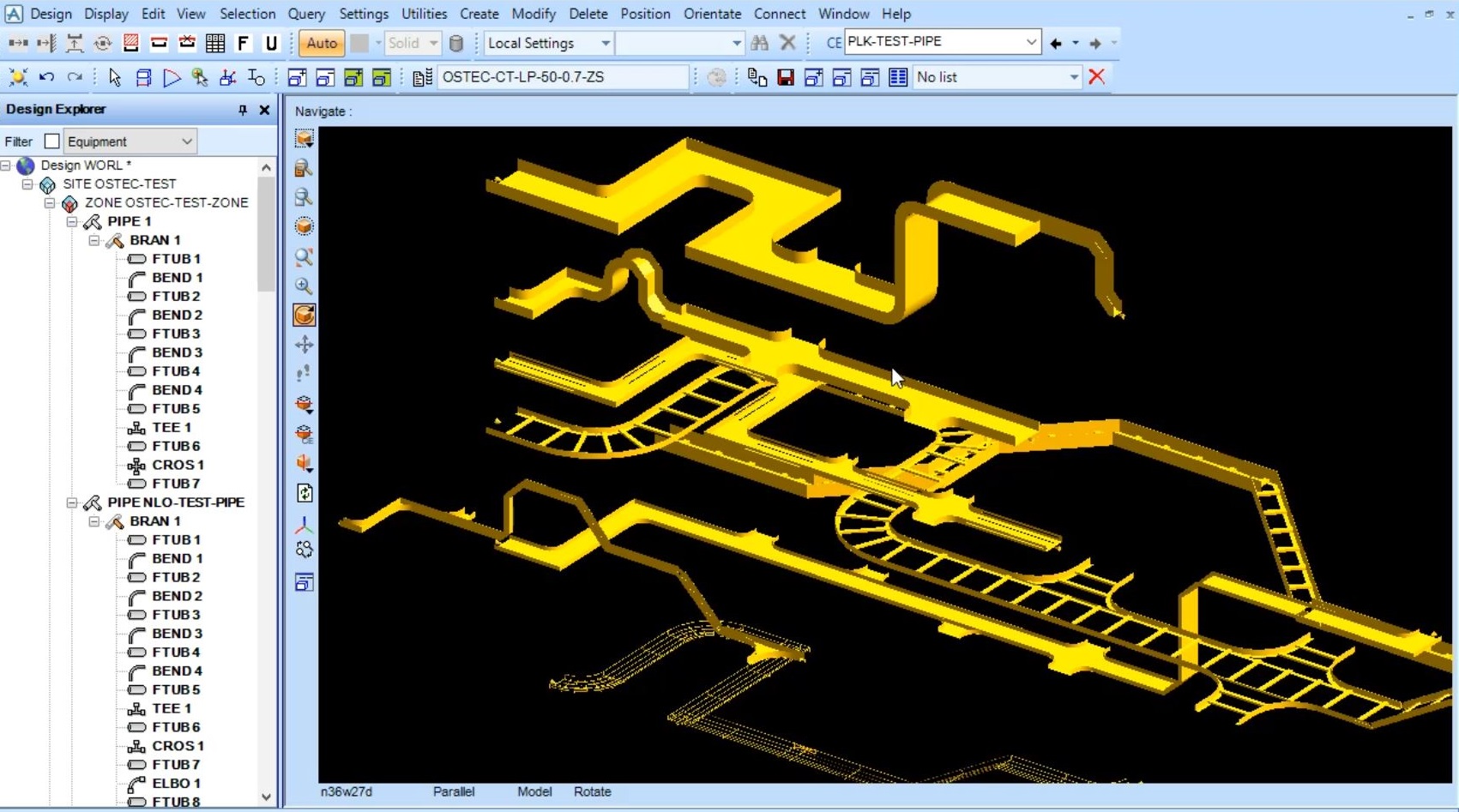Click the forward arrow next to CE field
The image size is (1459, 812).
[x=1095, y=43]
